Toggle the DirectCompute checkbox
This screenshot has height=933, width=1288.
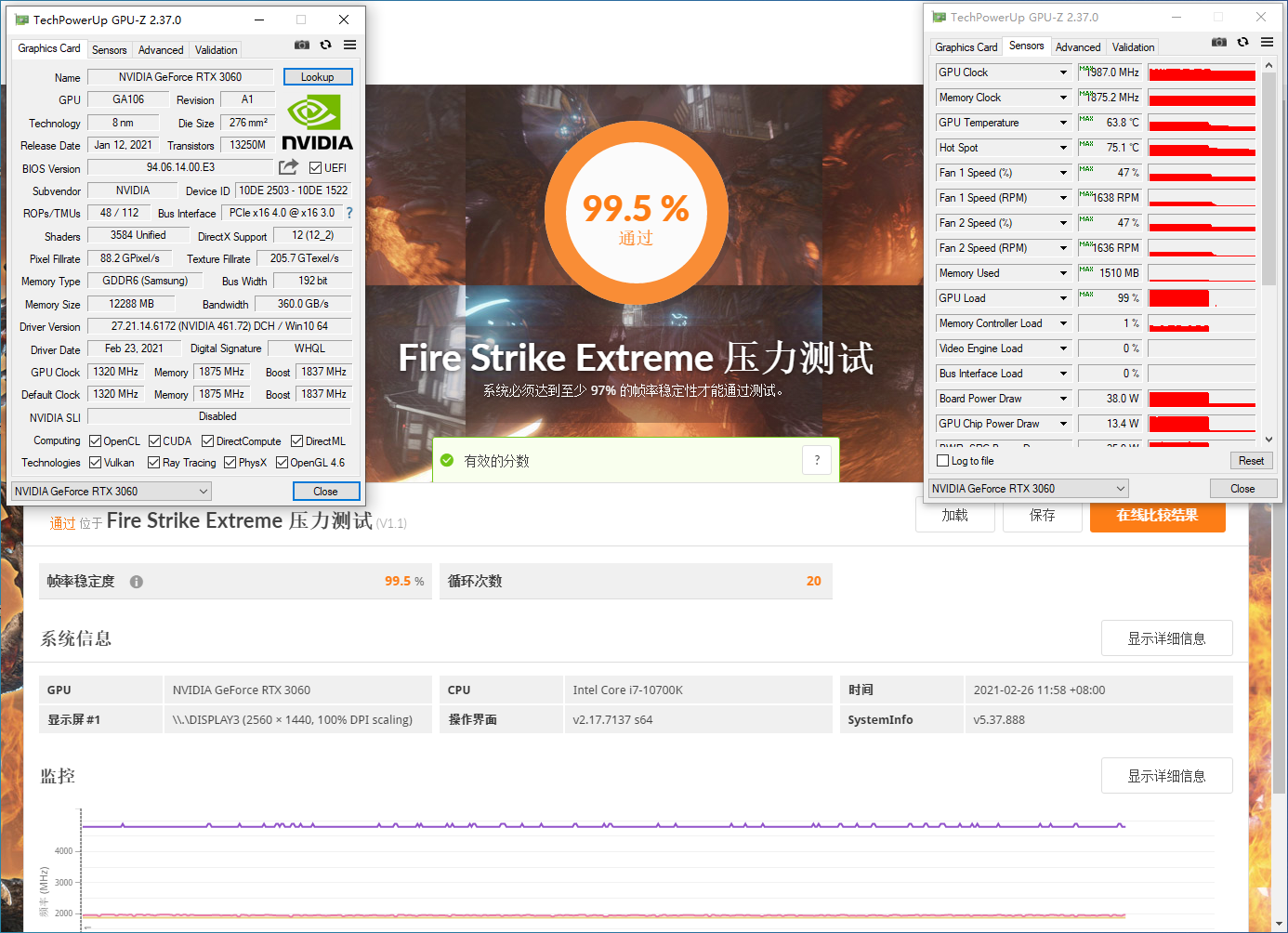pyautogui.click(x=208, y=440)
